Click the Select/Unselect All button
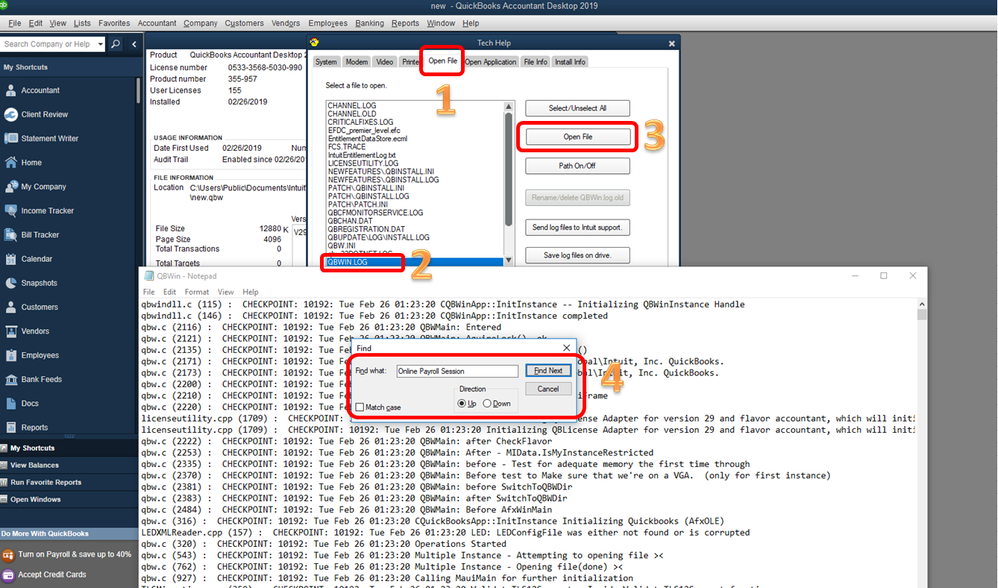998x588 pixels. pyautogui.click(x=577, y=108)
